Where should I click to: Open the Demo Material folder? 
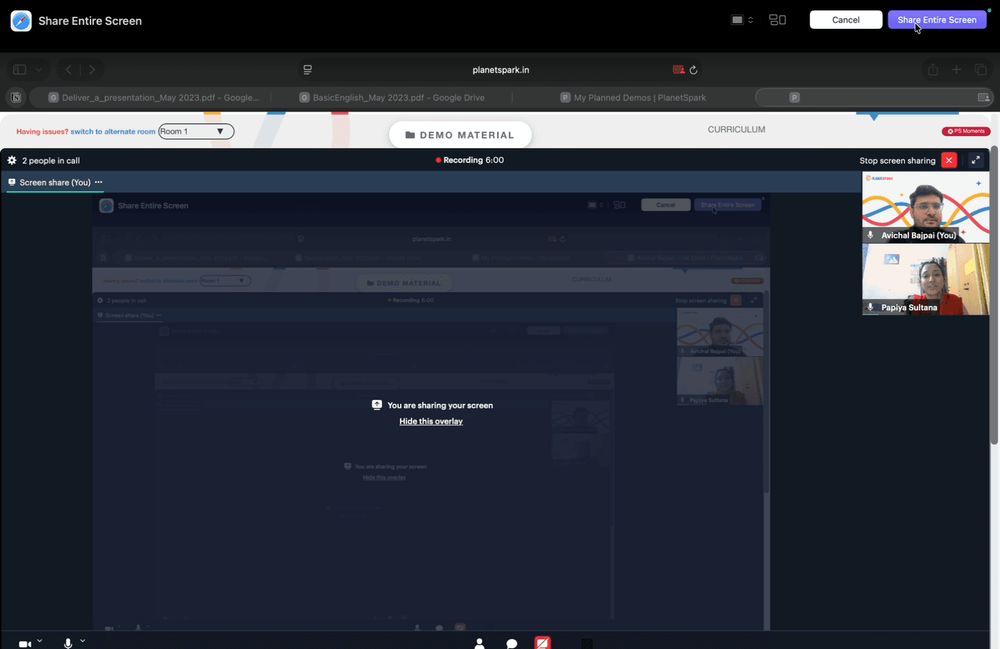(x=460, y=135)
